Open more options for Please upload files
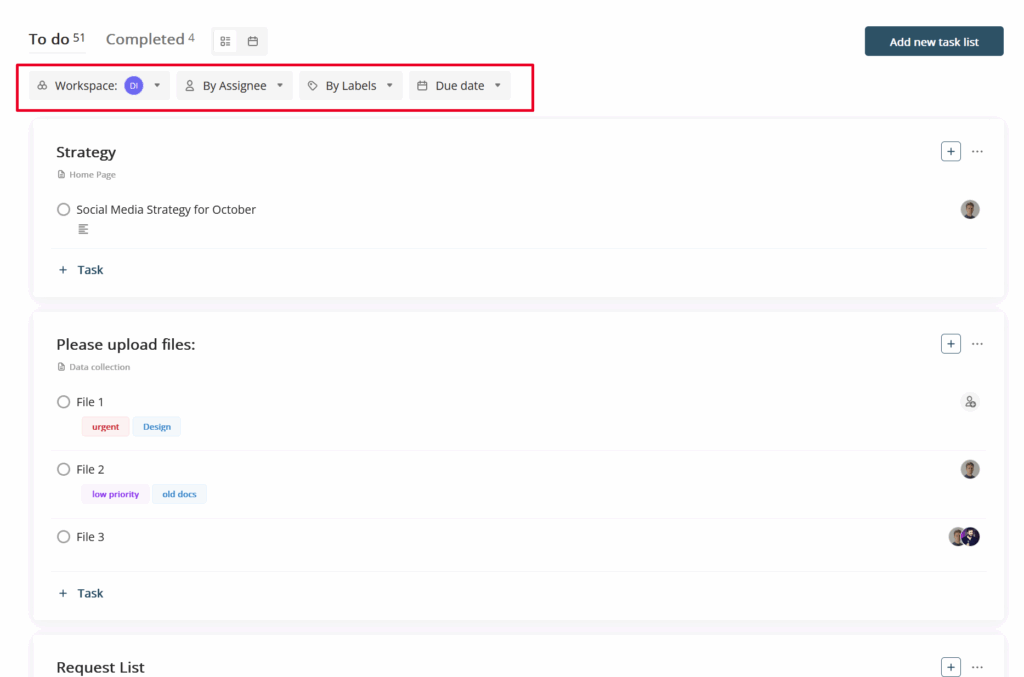Viewport: 1024px width, 677px height. pyautogui.click(x=977, y=344)
